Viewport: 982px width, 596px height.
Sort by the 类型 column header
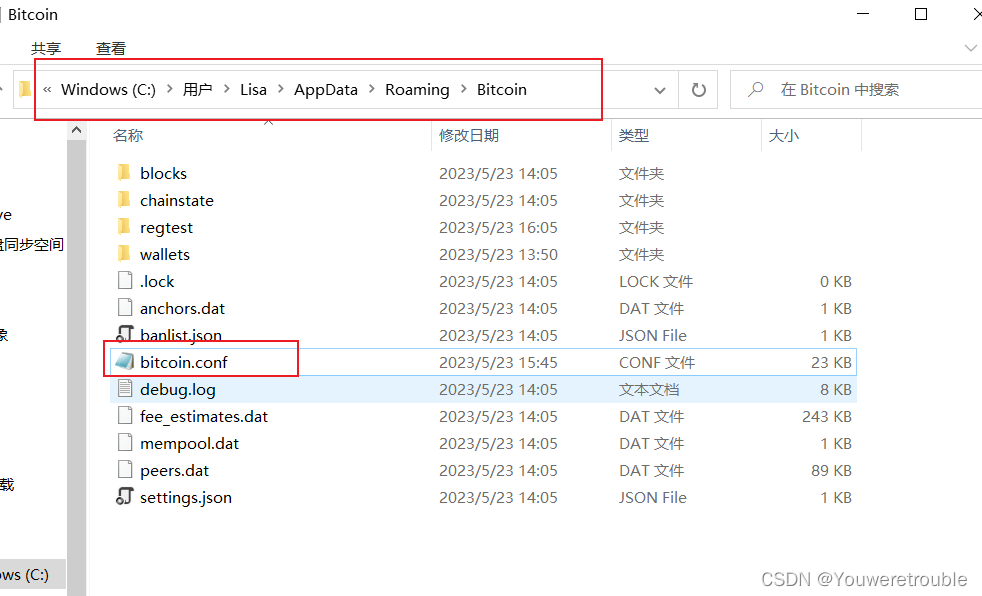634,135
